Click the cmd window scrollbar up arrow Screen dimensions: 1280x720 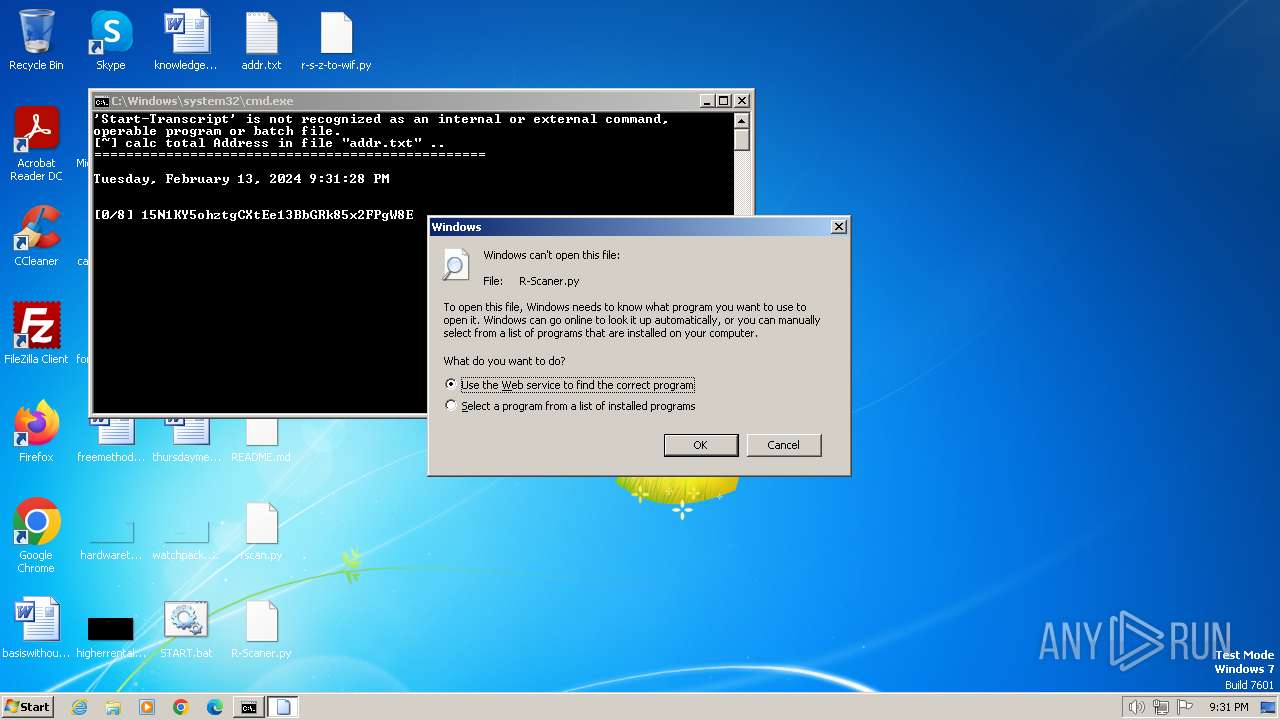pos(741,121)
